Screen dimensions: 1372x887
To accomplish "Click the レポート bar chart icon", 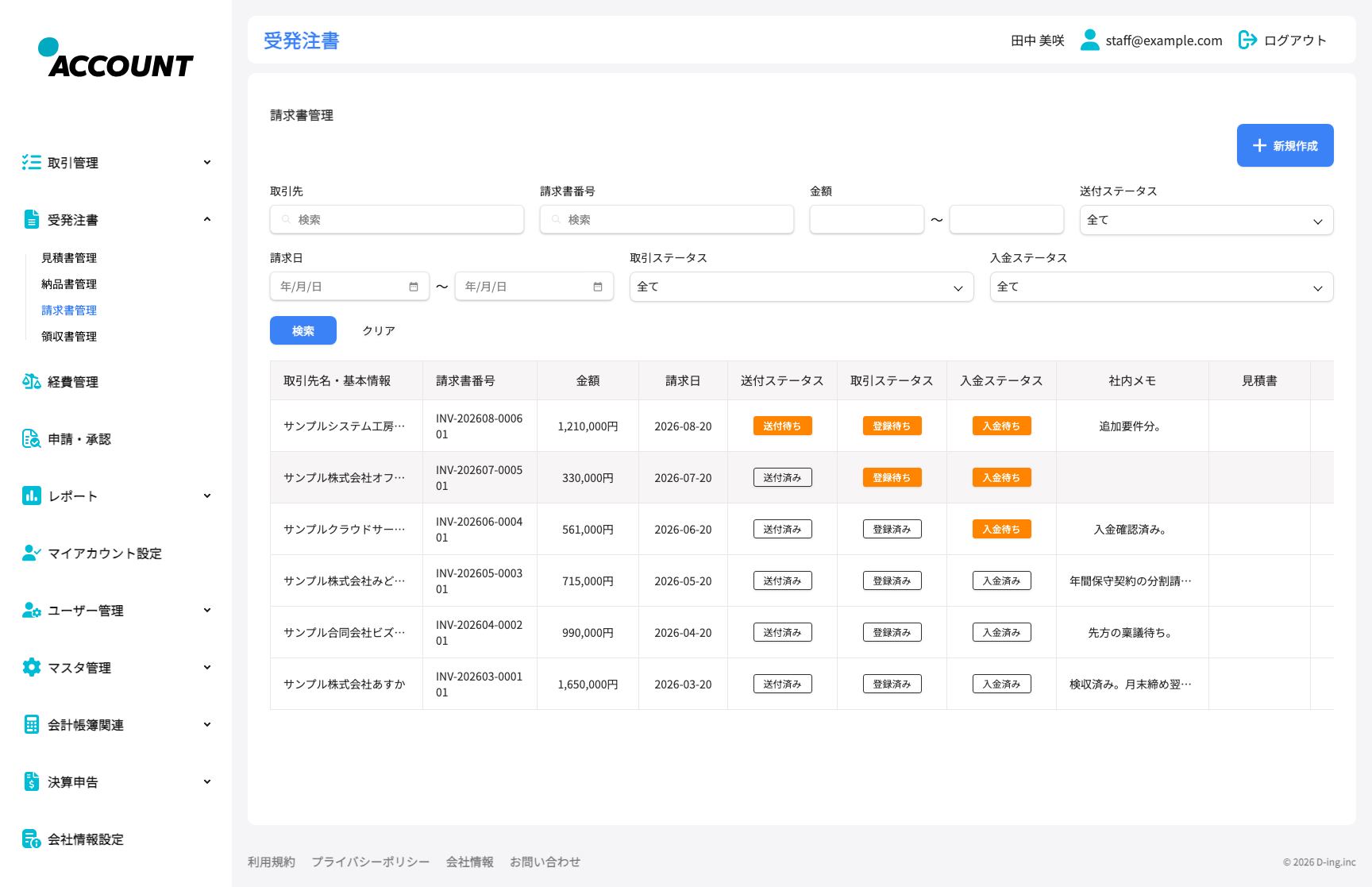I will (32, 496).
